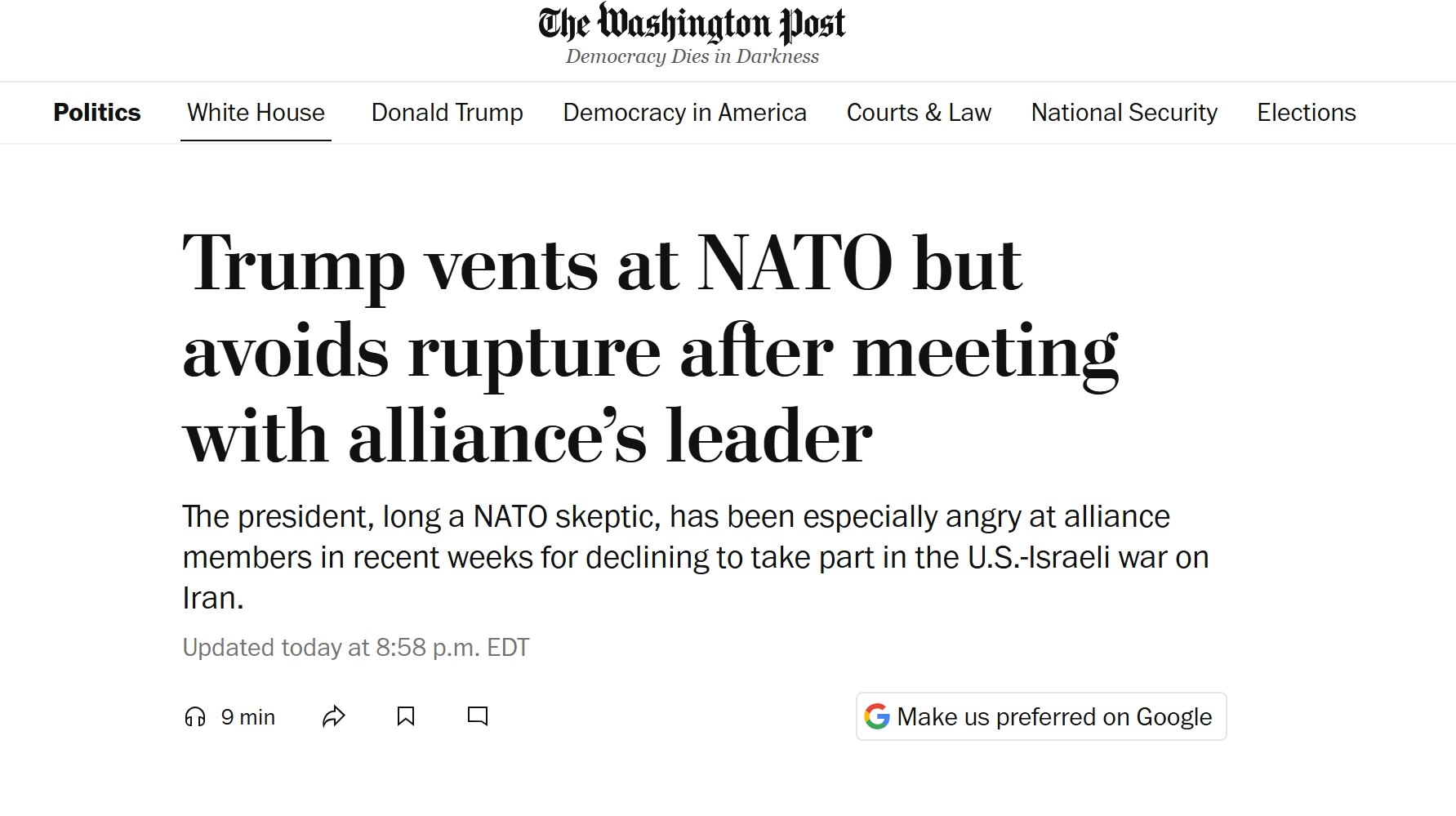This screenshot has height=816, width=1456.
Task: Click the article subheadline about Iran war
Action: point(694,557)
